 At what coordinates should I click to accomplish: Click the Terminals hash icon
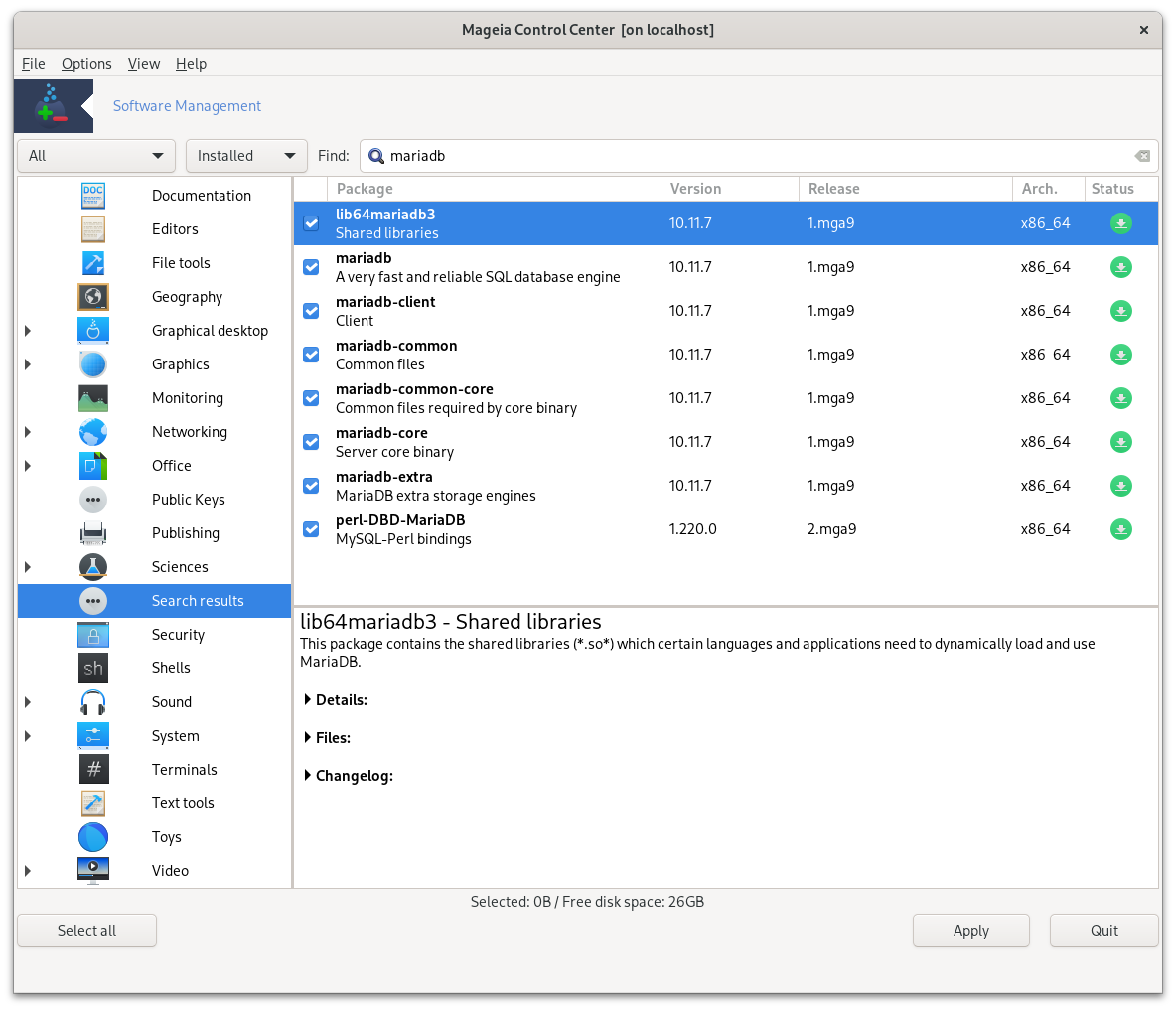tap(93, 770)
